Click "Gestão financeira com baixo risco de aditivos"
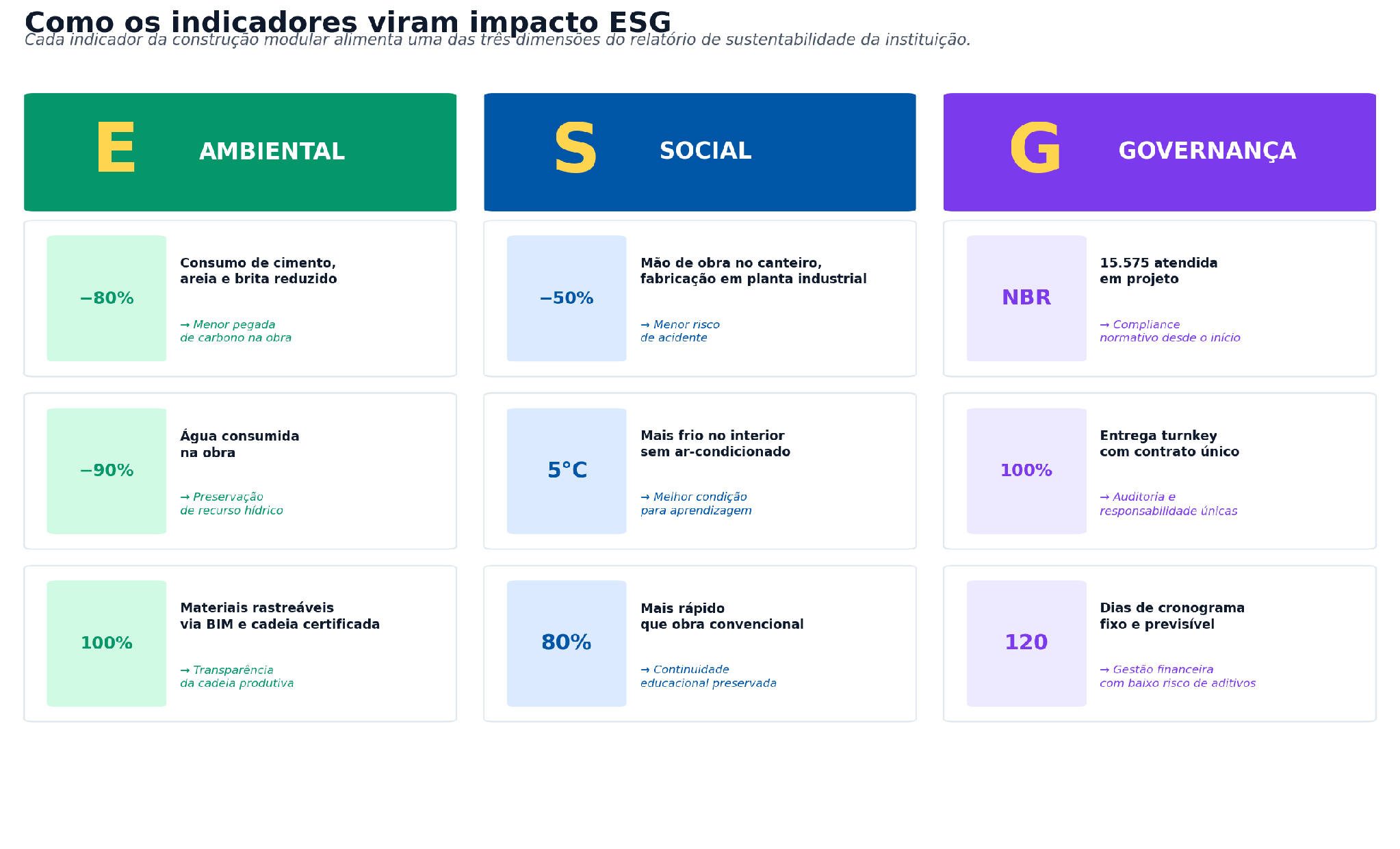This screenshot has height=849, width=1400. [x=1178, y=677]
